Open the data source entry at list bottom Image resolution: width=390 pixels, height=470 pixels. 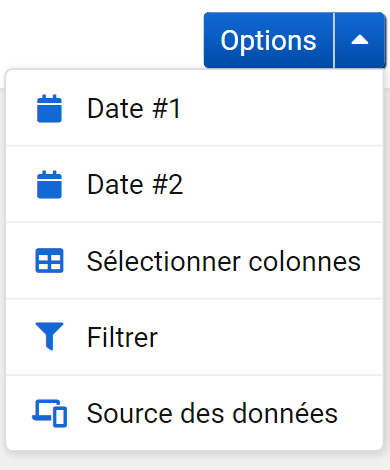point(194,413)
